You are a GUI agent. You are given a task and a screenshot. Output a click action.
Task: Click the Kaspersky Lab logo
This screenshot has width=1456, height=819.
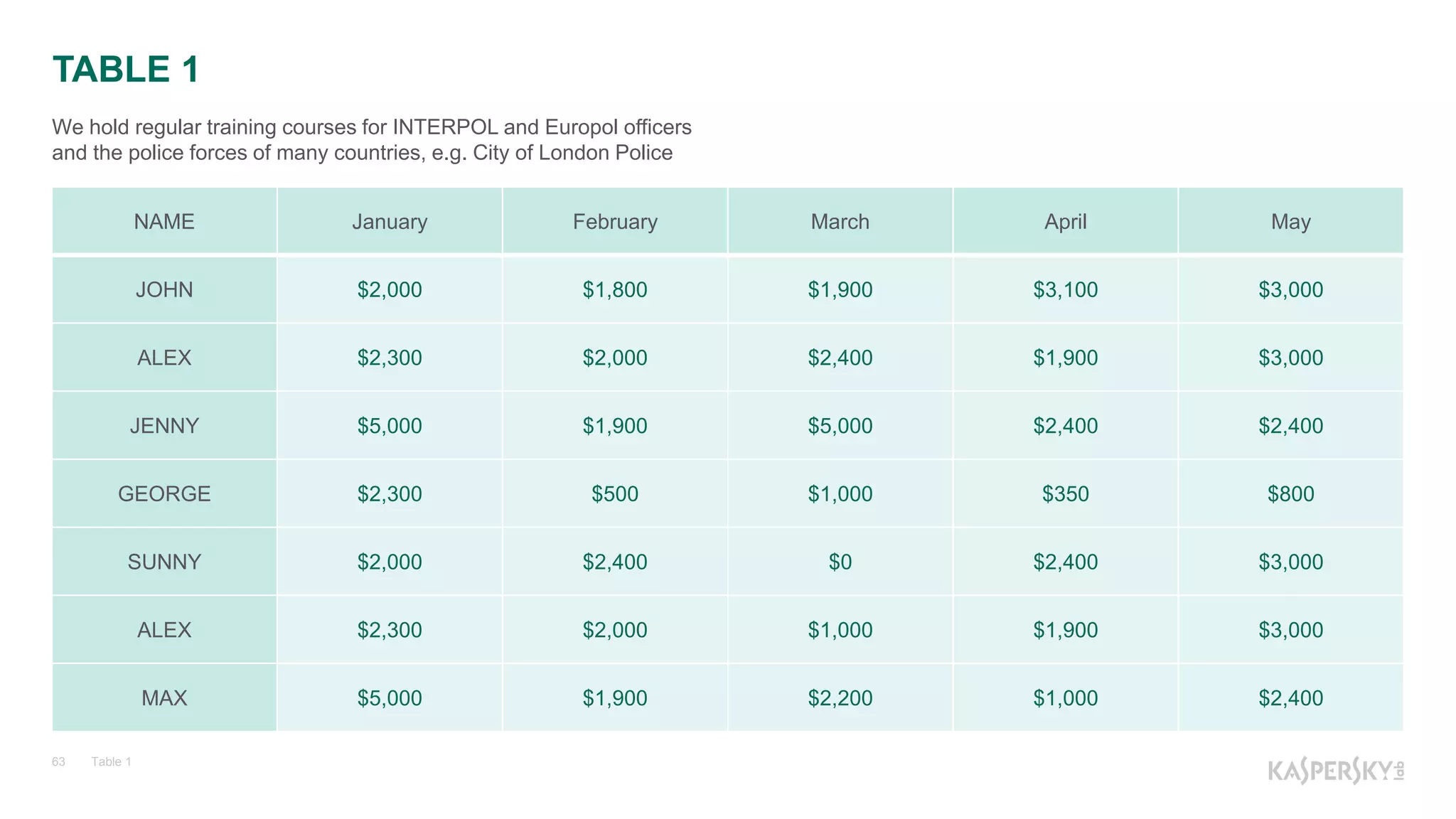(x=1336, y=771)
